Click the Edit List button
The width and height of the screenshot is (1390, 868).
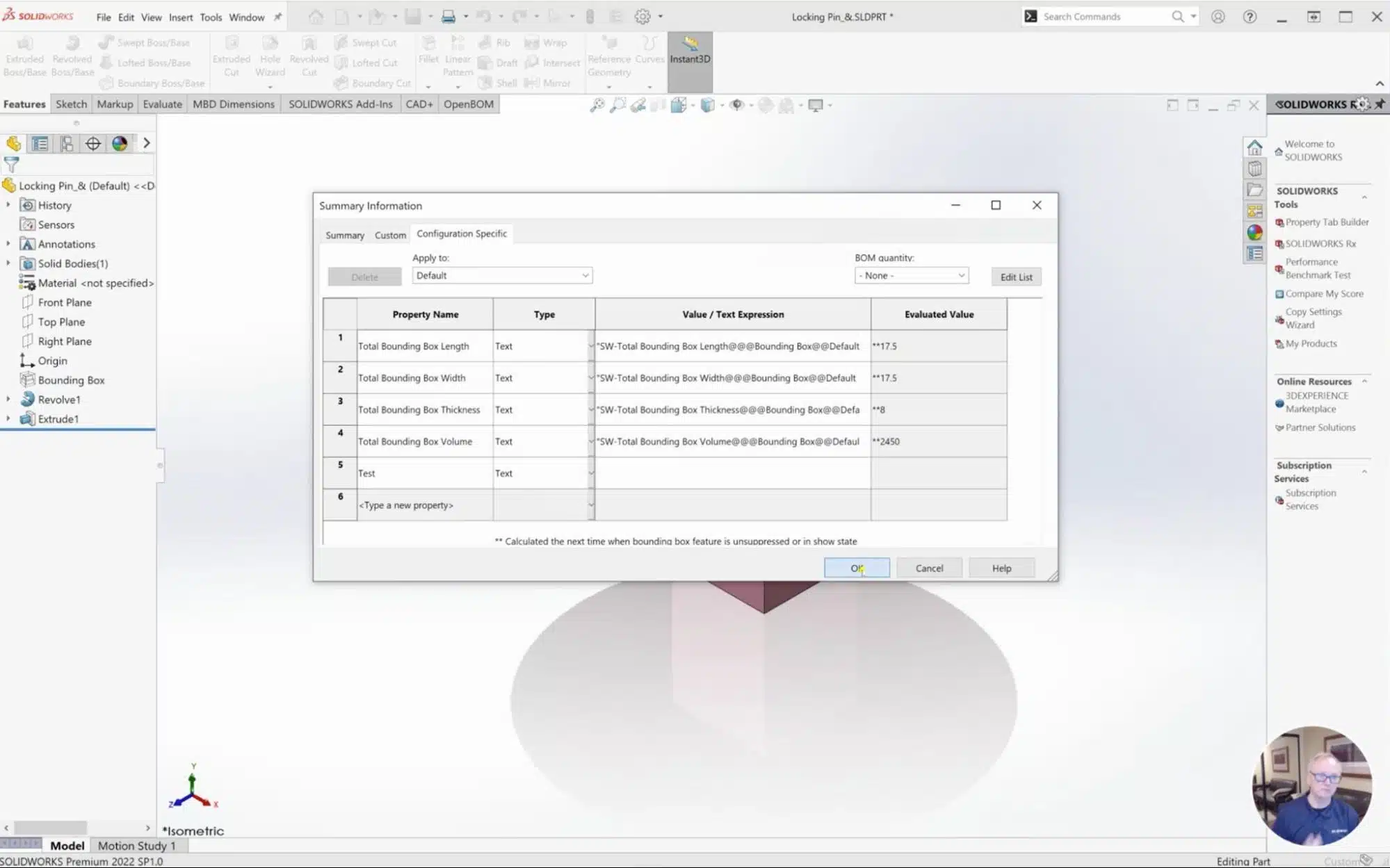[1016, 277]
